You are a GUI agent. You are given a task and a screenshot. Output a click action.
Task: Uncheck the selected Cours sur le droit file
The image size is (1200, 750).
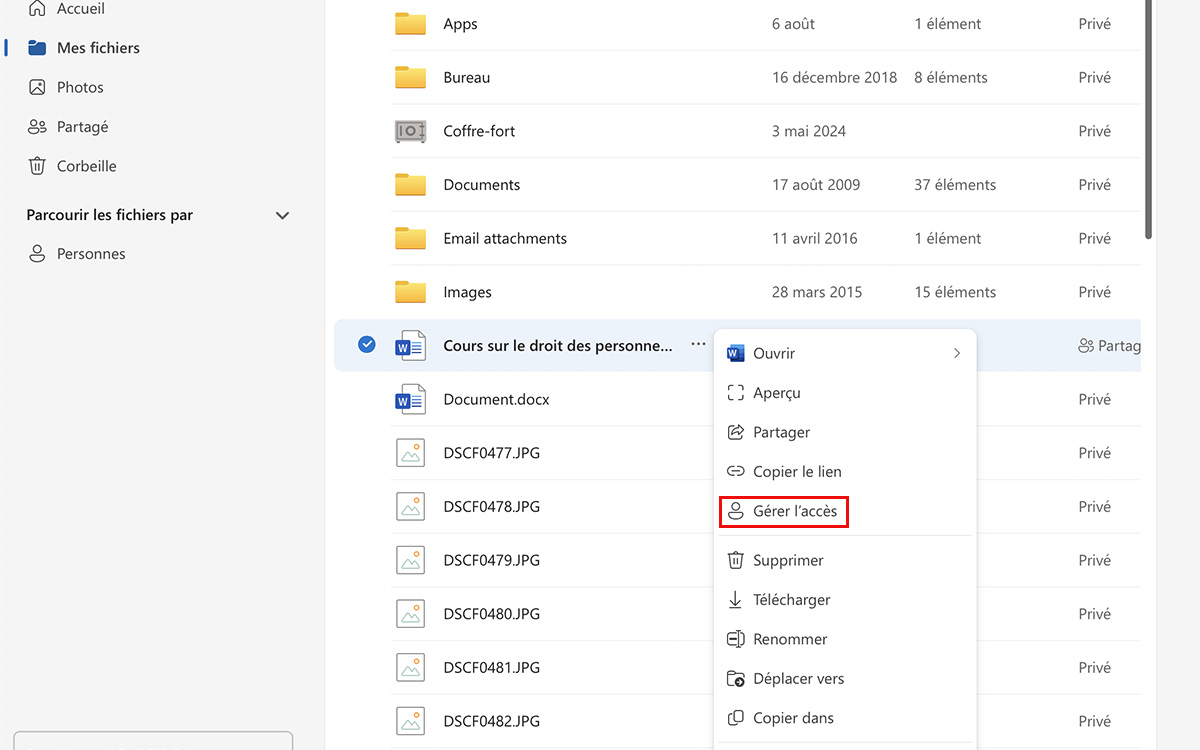click(367, 345)
